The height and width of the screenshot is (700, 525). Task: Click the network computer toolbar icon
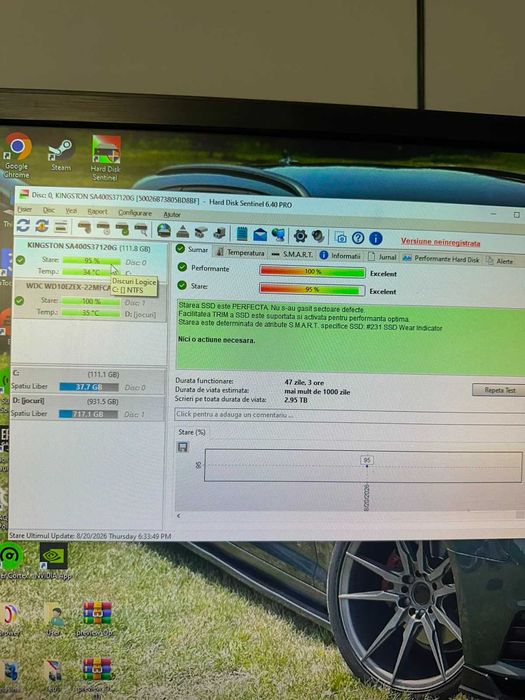point(278,235)
